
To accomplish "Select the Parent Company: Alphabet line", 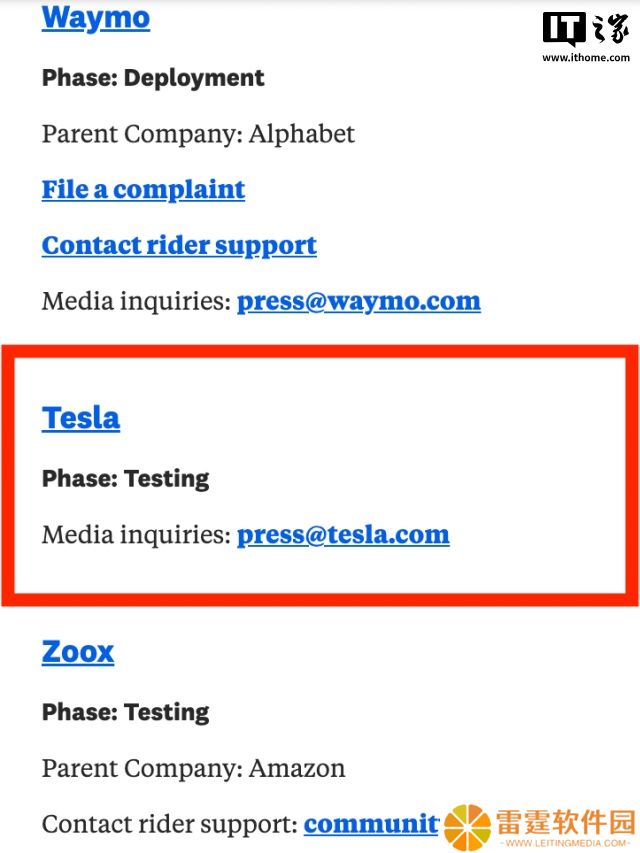I will point(198,134).
